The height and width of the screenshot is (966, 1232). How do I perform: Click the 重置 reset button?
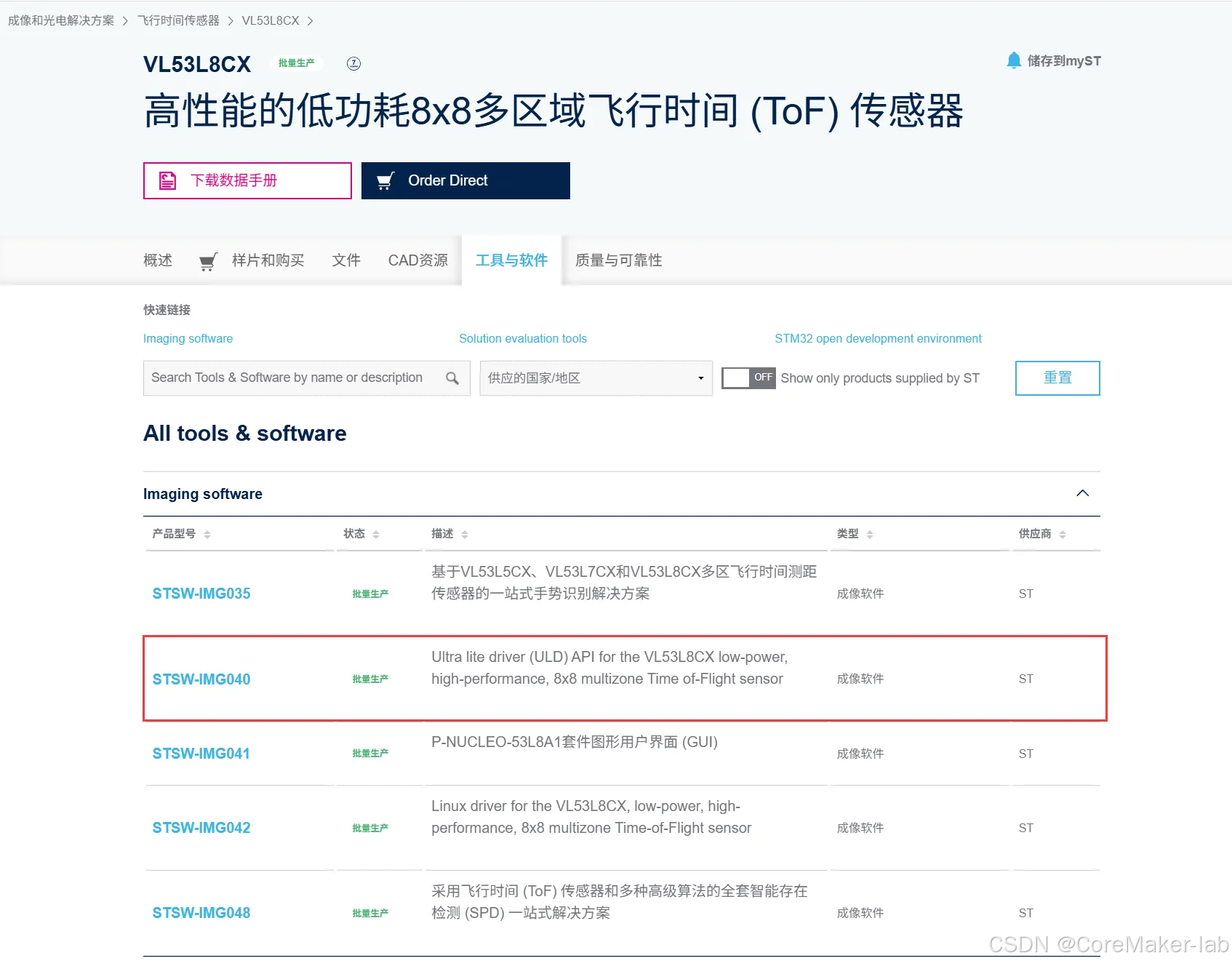(x=1057, y=378)
